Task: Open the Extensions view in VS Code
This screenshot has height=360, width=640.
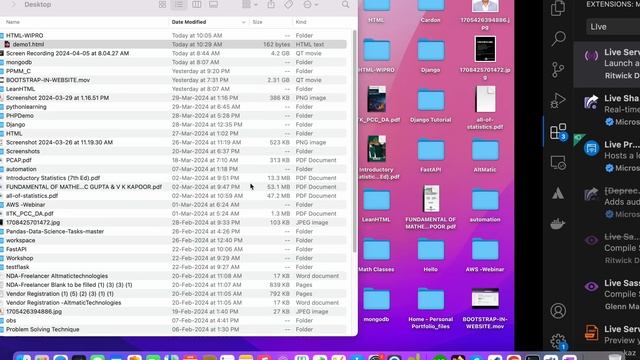Action: 558,131
